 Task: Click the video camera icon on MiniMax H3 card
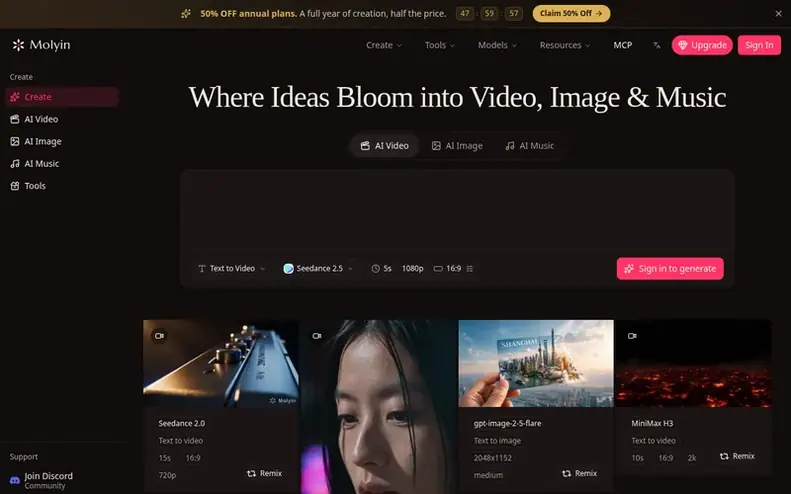(x=632, y=336)
